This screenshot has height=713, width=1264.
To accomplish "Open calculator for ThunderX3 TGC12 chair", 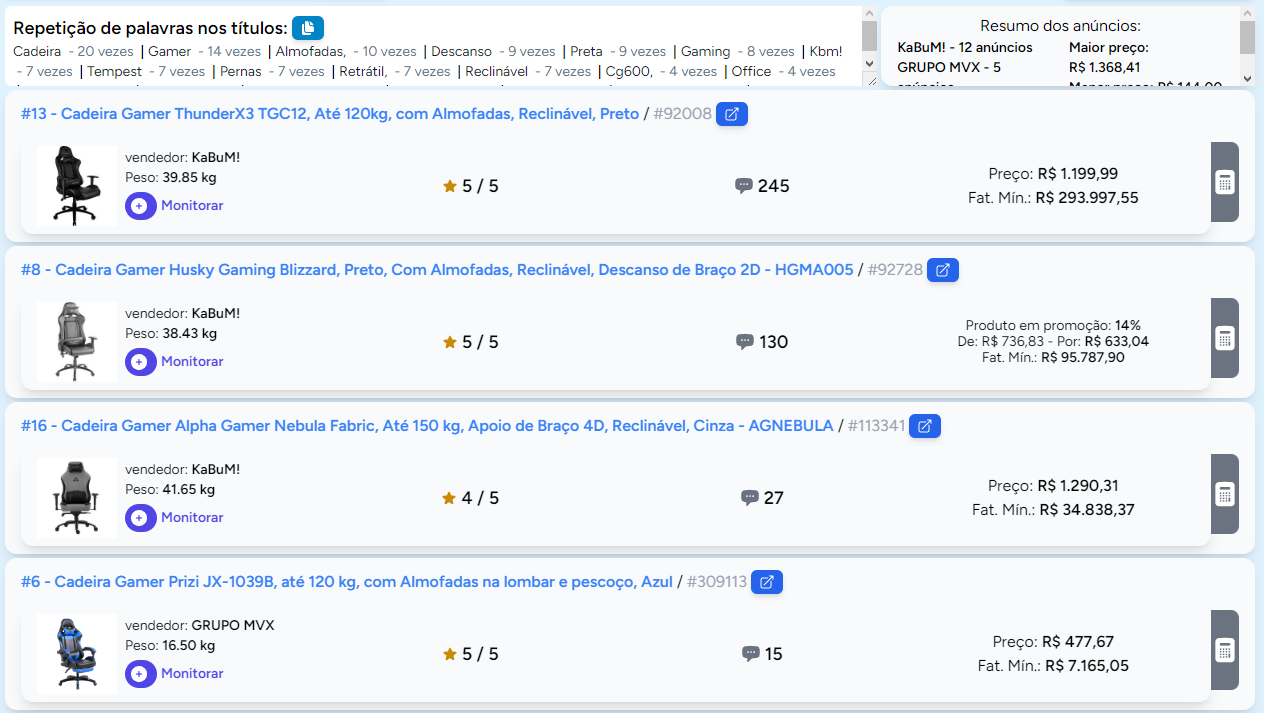I will (1224, 182).
